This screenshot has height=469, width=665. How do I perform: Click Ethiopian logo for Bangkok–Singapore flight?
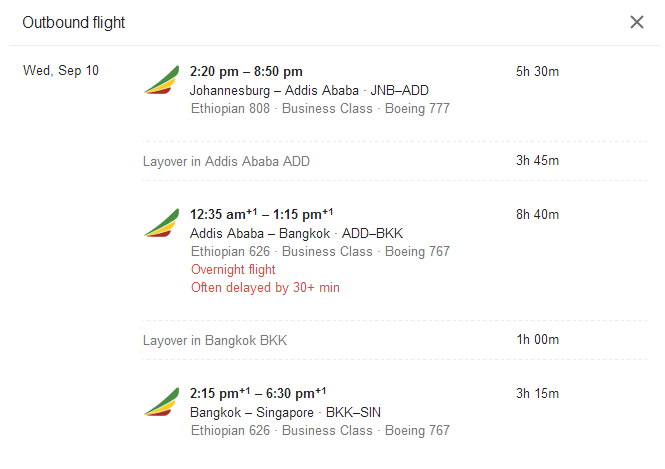(162, 403)
